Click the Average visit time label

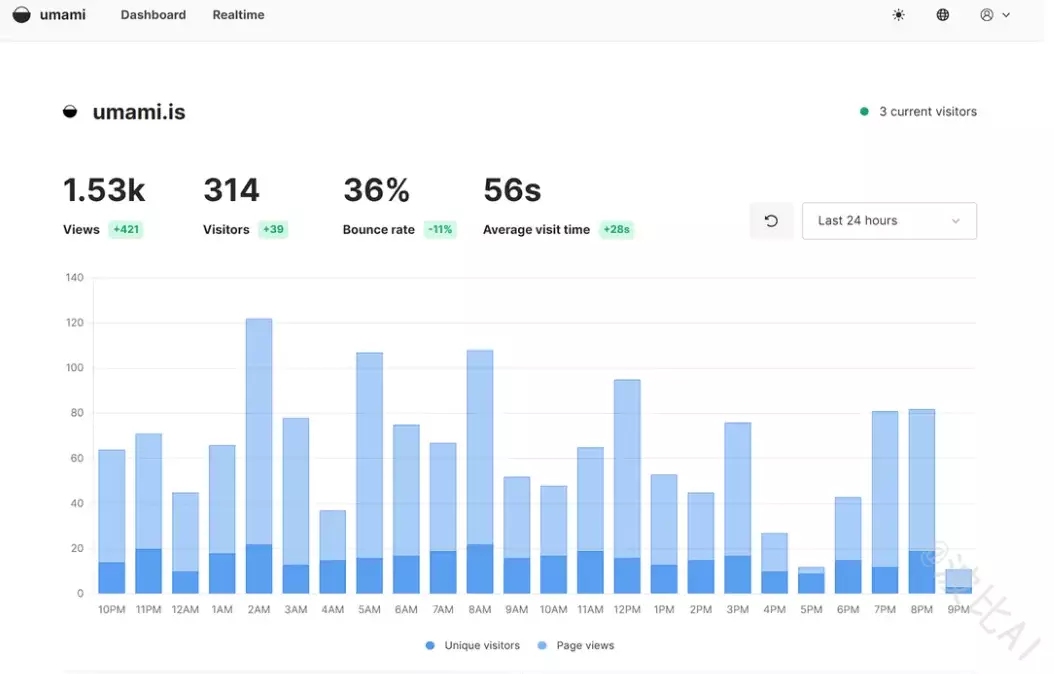coord(536,229)
